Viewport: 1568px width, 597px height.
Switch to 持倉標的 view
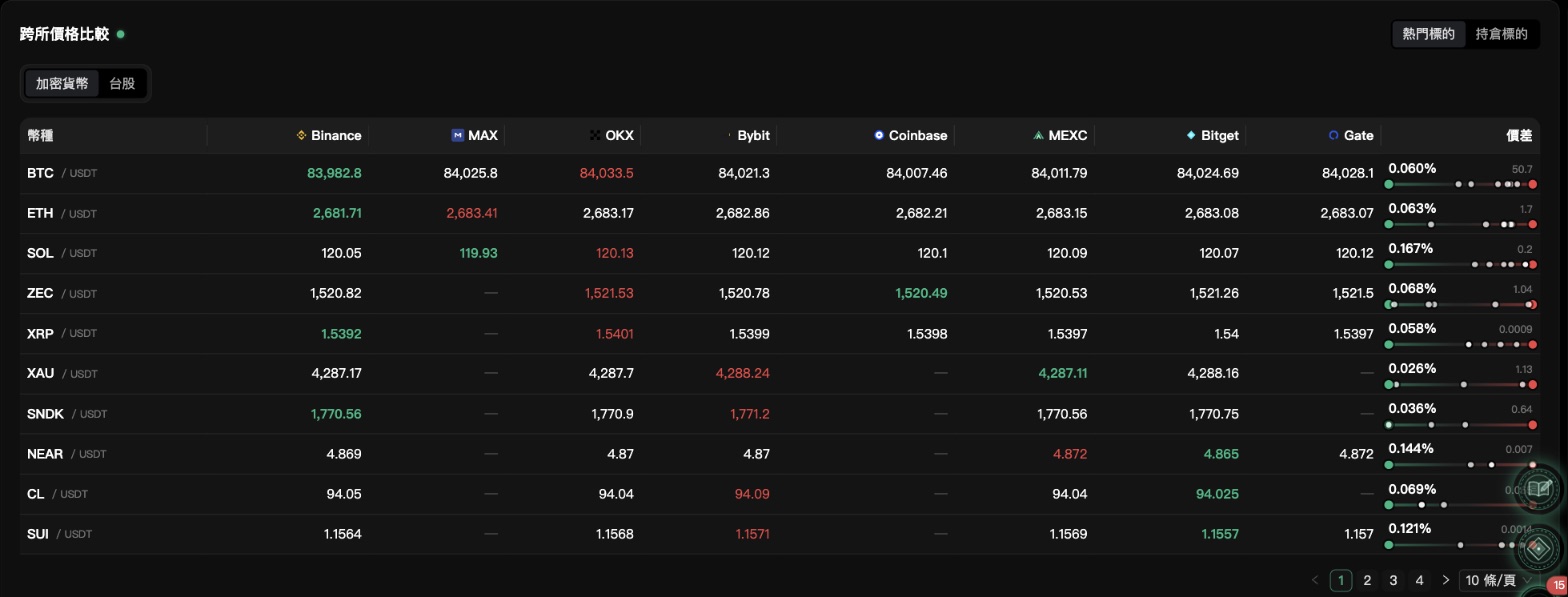(x=1502, y=34)
